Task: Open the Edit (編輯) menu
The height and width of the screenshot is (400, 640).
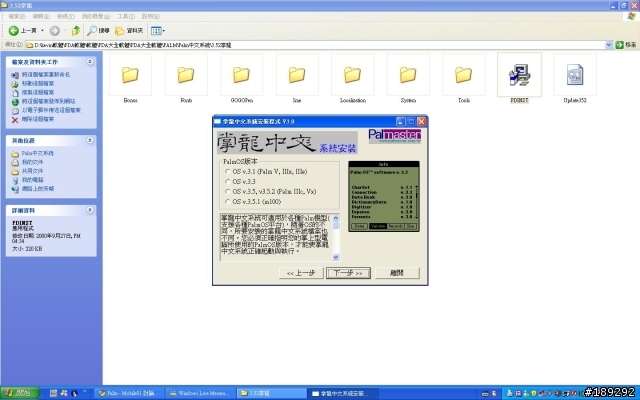Action: 41,16
